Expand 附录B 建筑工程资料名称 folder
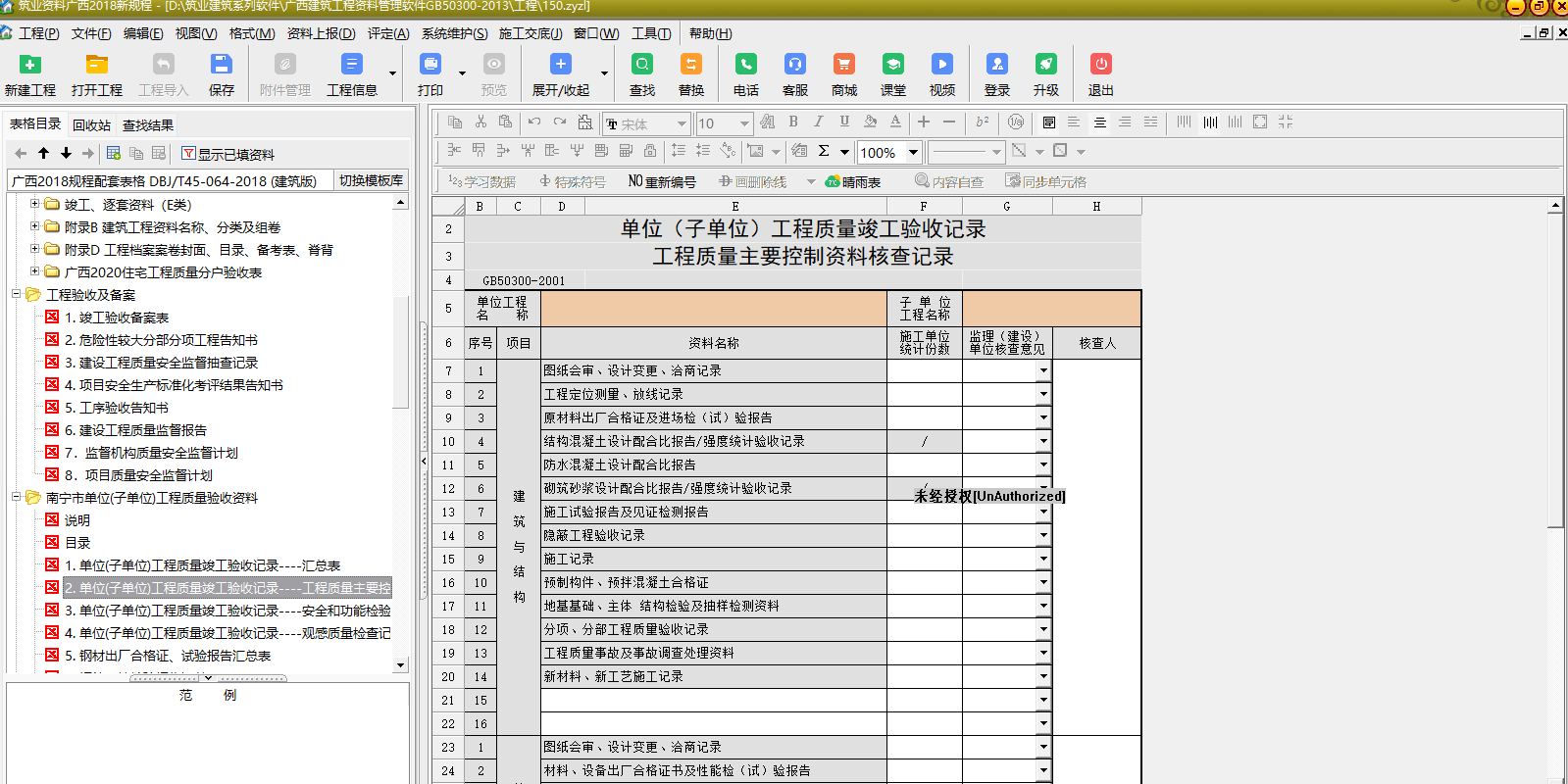 (35, 226)
